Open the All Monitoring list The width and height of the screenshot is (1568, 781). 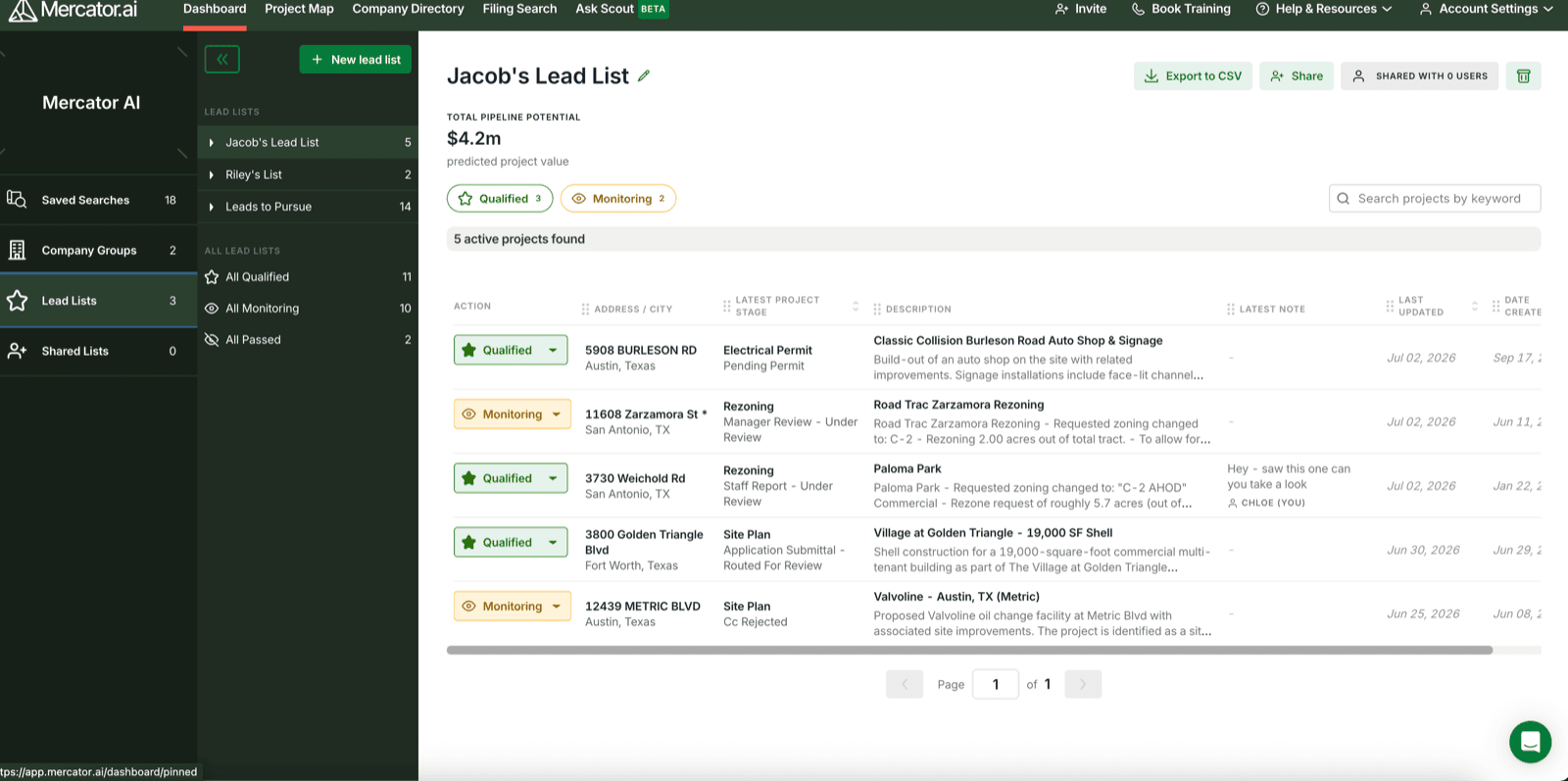pyautogui.click(x=308, y=309)
